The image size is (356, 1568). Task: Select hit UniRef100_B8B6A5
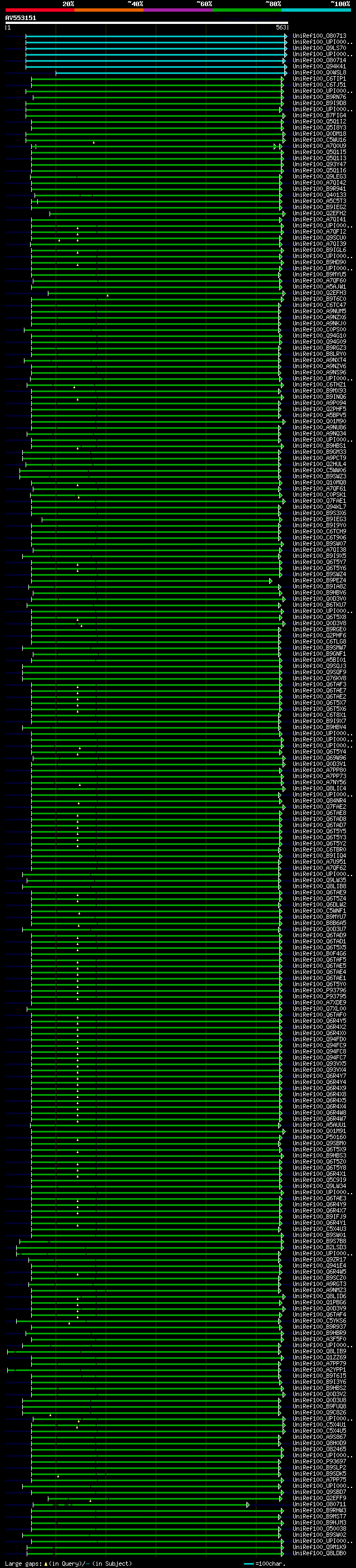click(x=319, y=923)
